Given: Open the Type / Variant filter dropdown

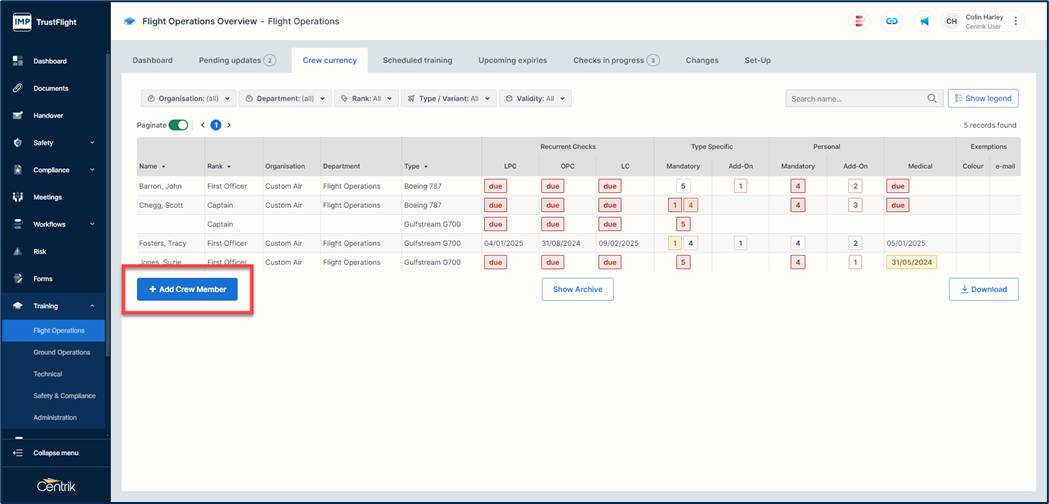Looking at the screenshot, I should pyautogui.click(x=449, y=98).
